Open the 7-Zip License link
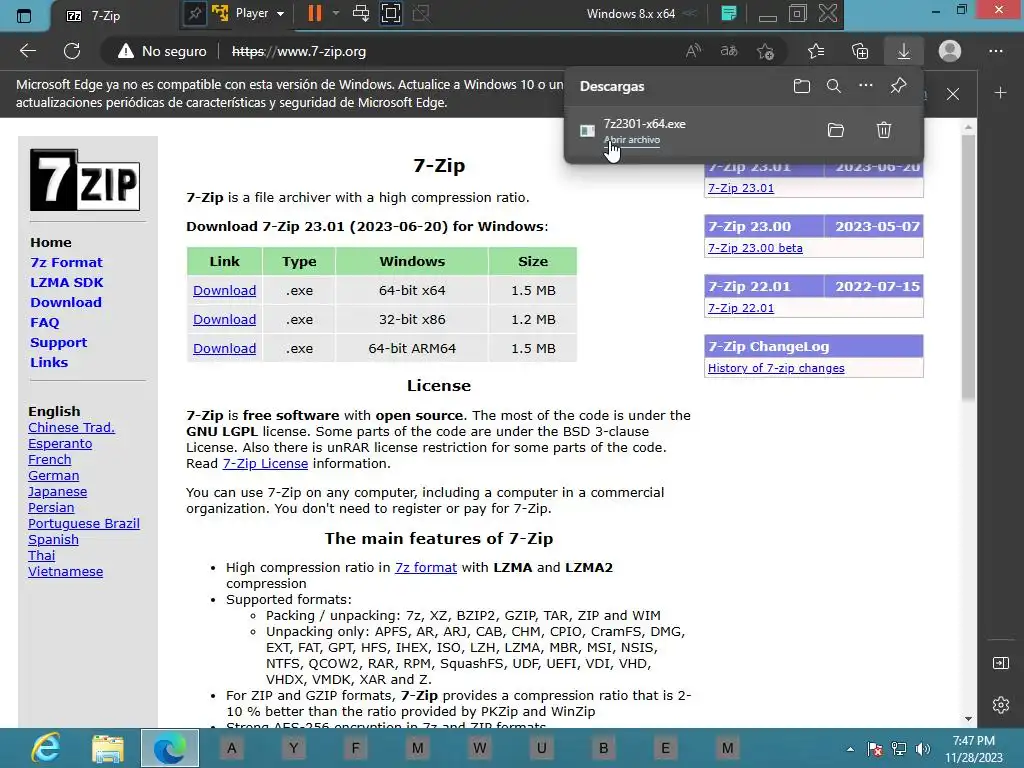1024x768 pixels. [x=265, y=464]
